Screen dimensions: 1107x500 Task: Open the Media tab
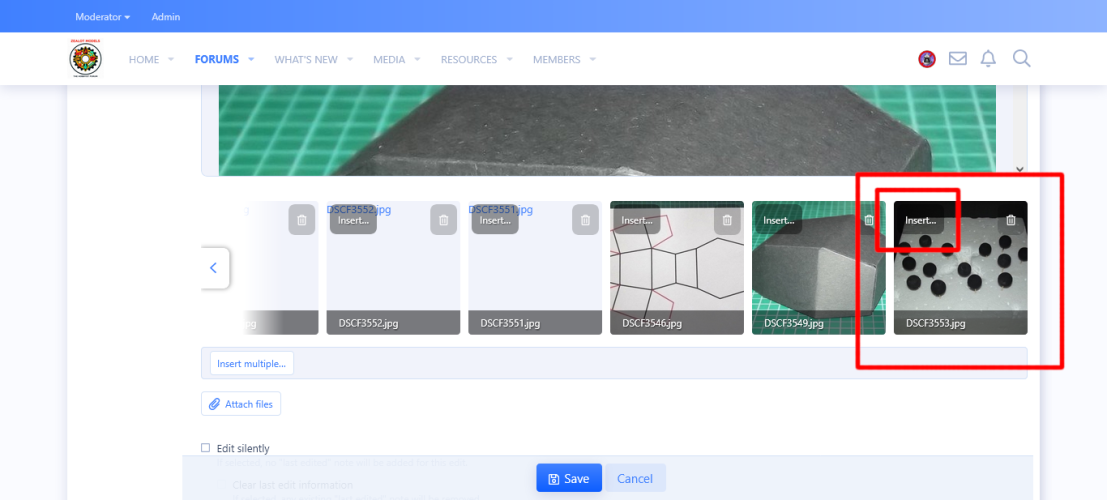[389, 59]
